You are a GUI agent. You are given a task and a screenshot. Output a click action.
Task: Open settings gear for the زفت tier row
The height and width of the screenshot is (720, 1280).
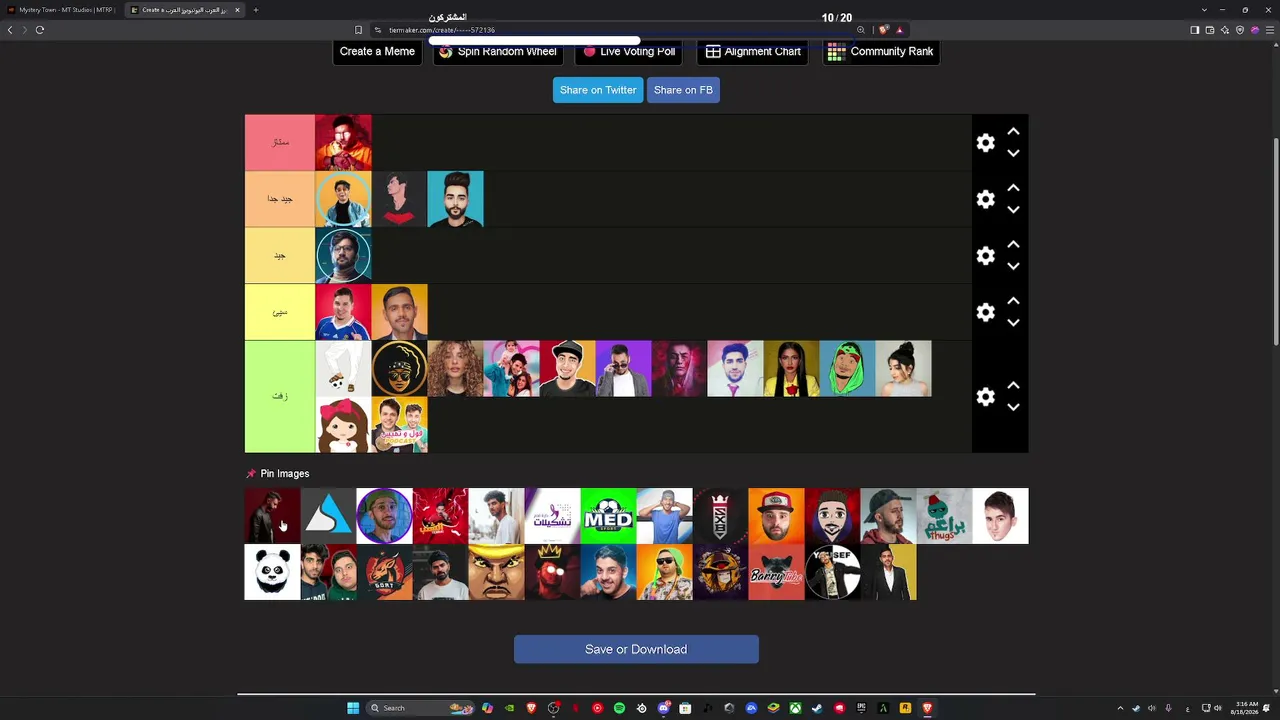click(x=986, y=397)
